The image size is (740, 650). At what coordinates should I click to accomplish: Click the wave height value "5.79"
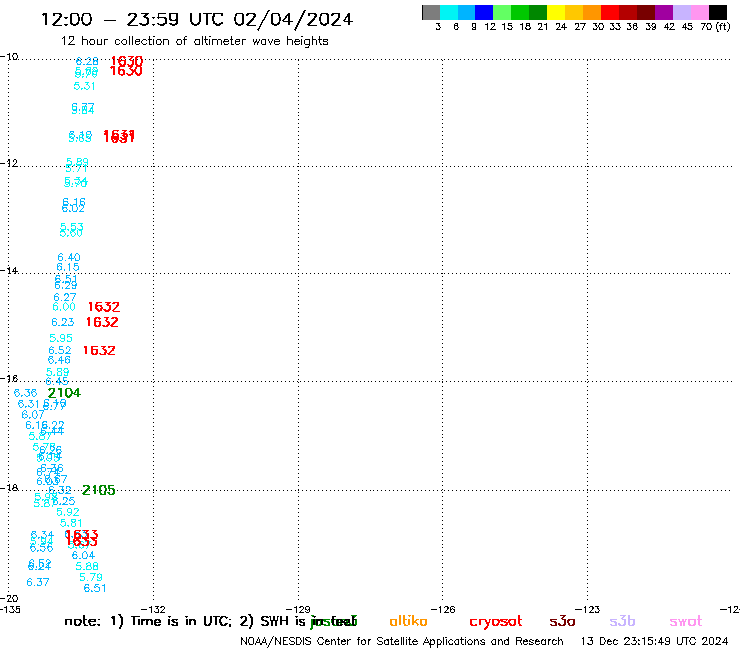click(91, 577)
